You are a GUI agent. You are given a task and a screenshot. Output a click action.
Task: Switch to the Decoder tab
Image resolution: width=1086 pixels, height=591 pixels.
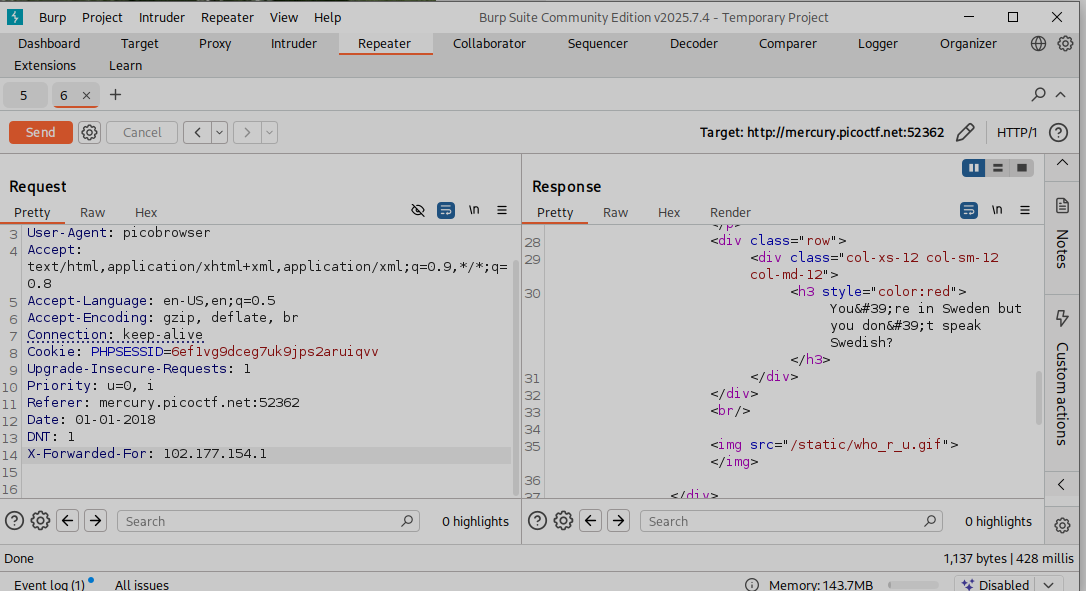tap(693, 43)
